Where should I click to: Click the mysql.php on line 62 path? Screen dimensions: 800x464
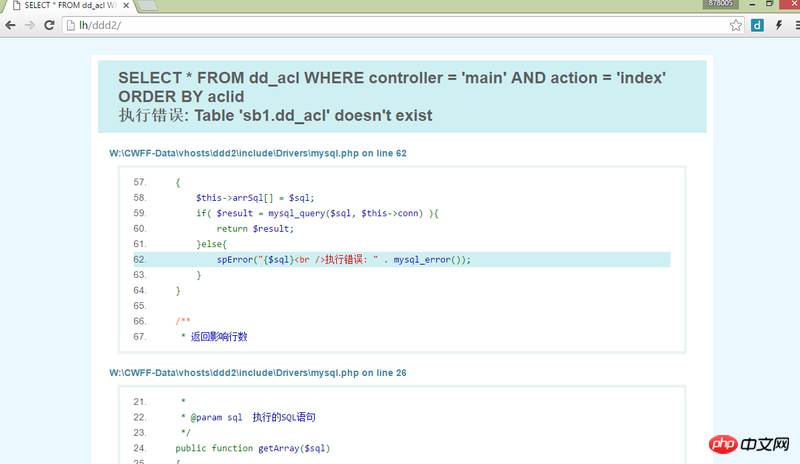258,153
